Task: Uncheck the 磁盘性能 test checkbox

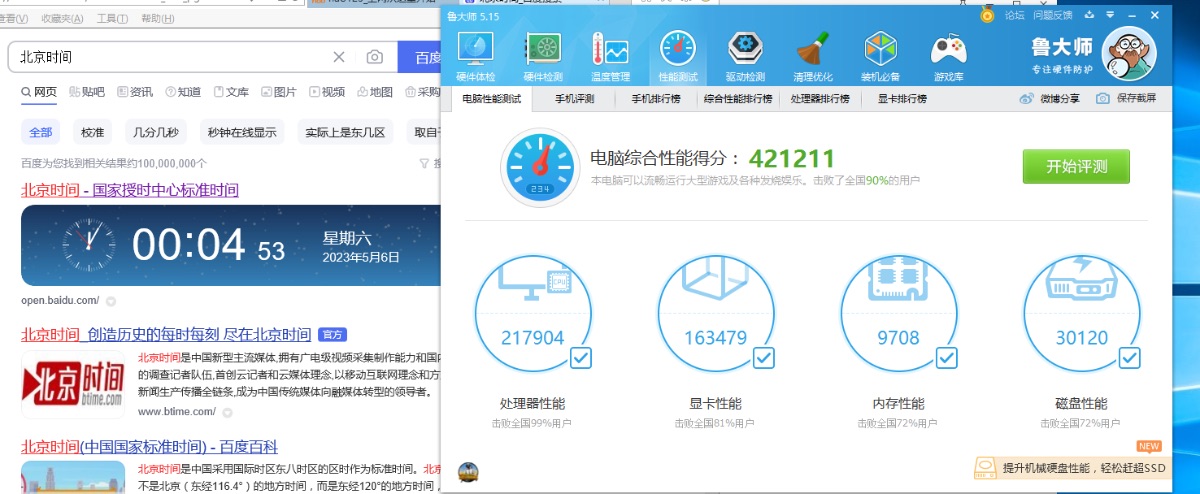Action: (1130, 357)
